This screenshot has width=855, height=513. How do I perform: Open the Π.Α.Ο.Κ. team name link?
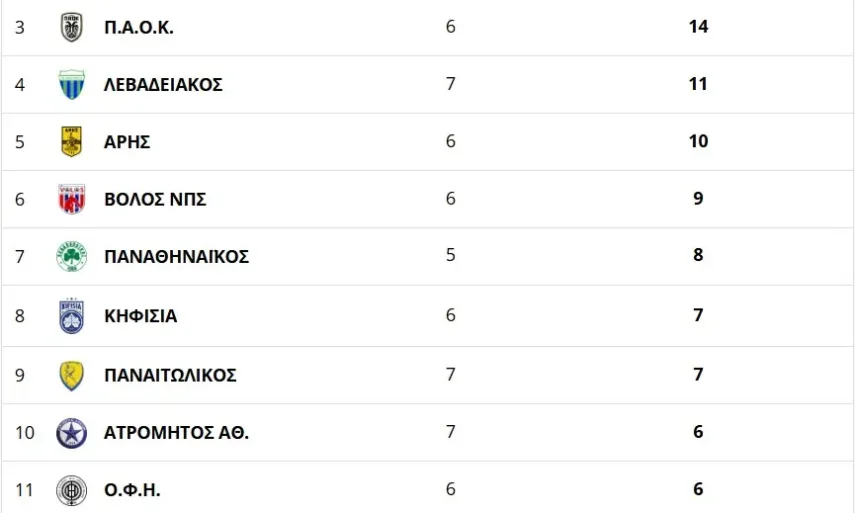138,27
